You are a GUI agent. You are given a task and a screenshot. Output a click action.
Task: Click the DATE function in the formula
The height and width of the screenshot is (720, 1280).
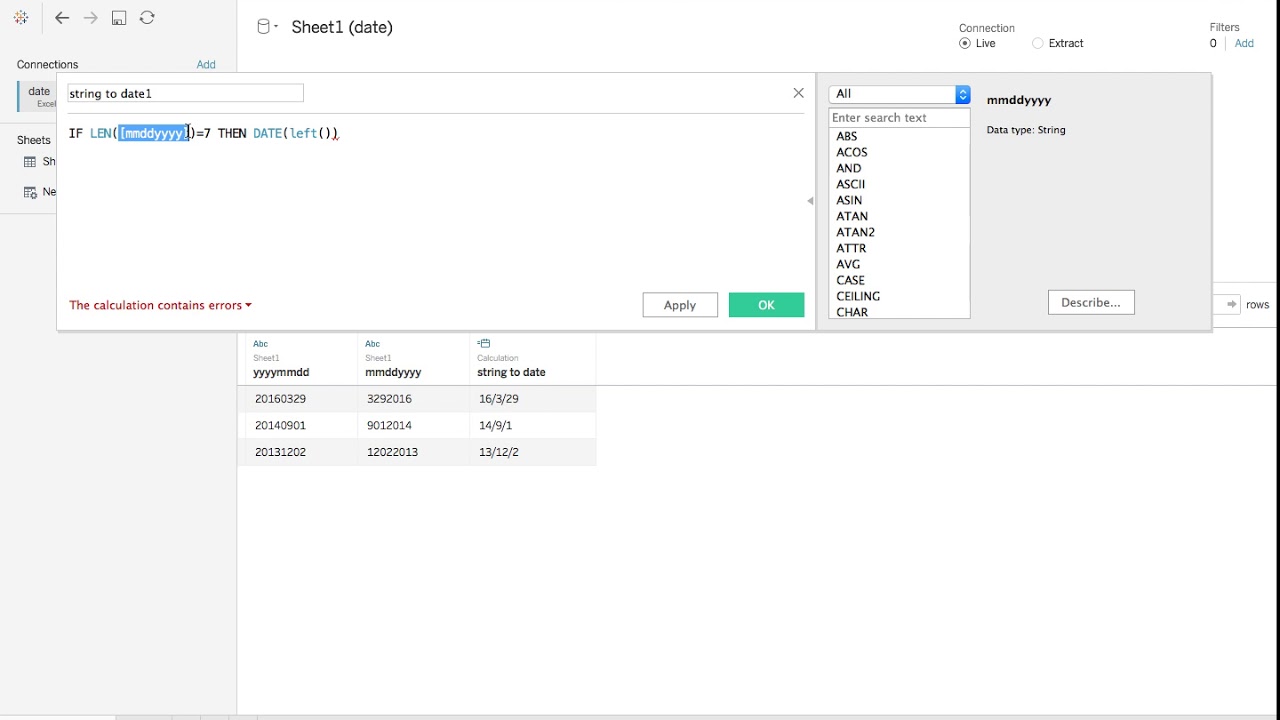click(x=267, y=133)
